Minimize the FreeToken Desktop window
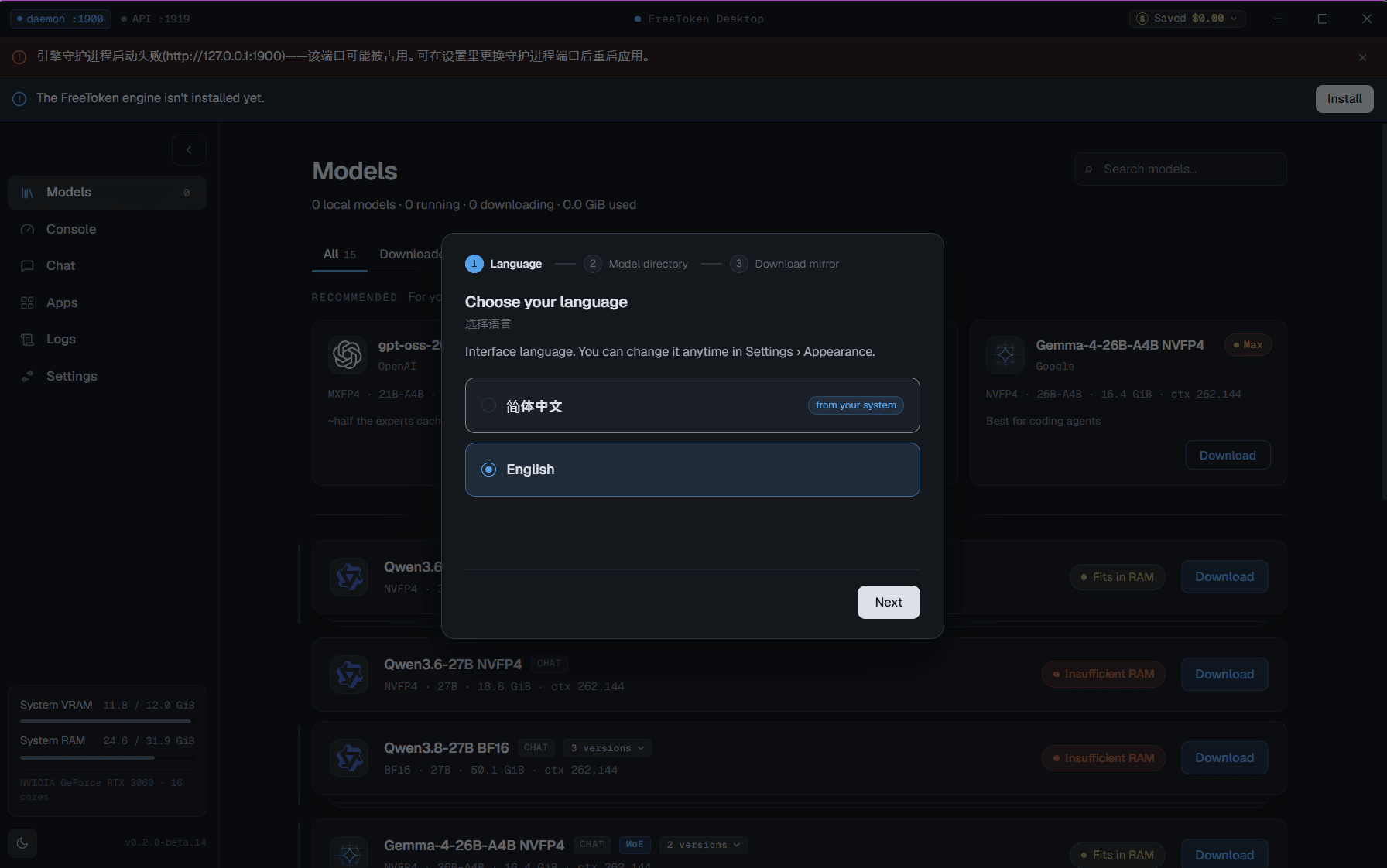The image size is (1387, 868). click(x=1278, y=19)
